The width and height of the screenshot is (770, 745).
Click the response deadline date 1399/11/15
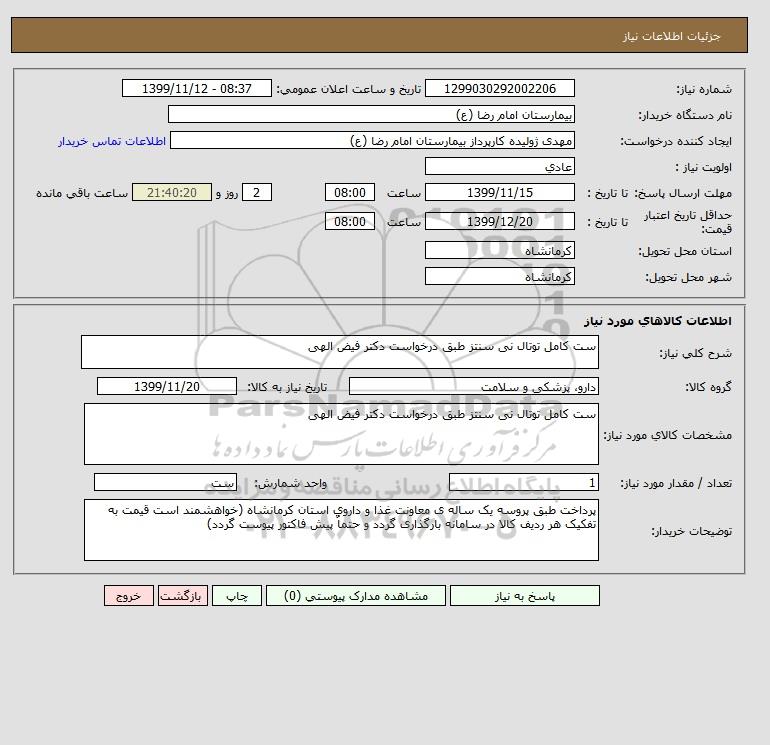click(x=499, y=193)
